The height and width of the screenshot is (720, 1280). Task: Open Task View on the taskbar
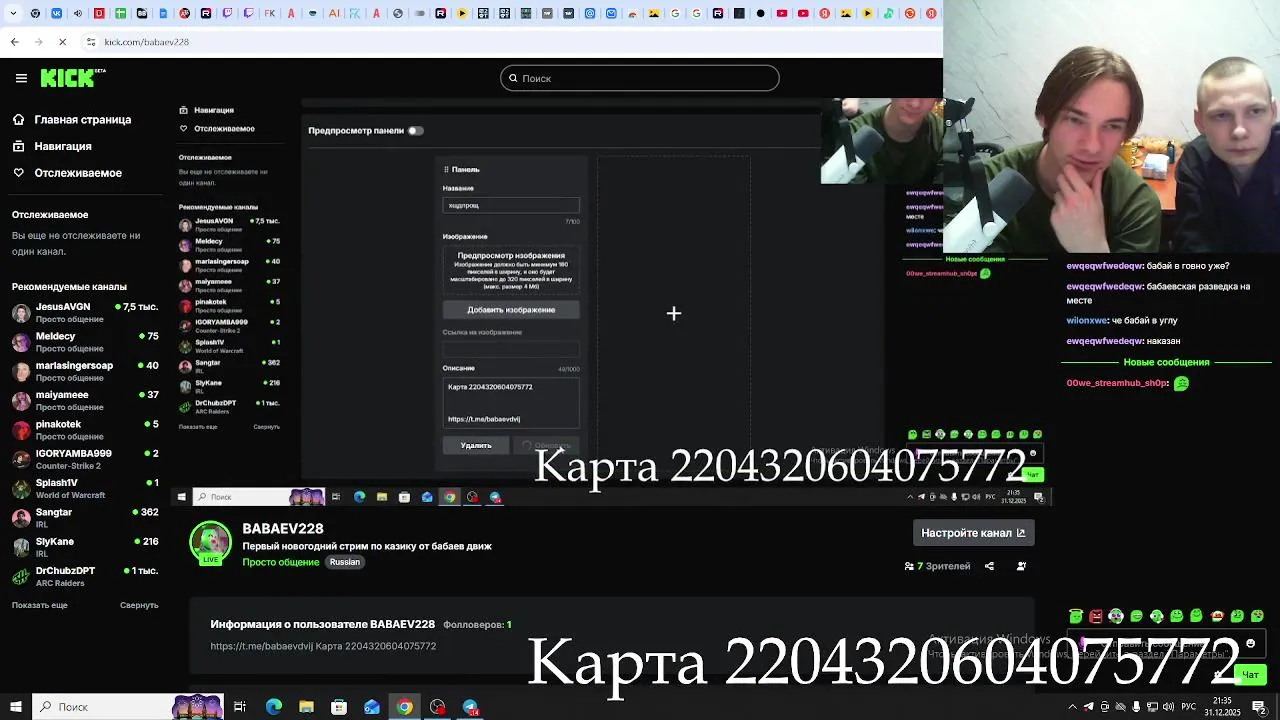pos(240,707)
